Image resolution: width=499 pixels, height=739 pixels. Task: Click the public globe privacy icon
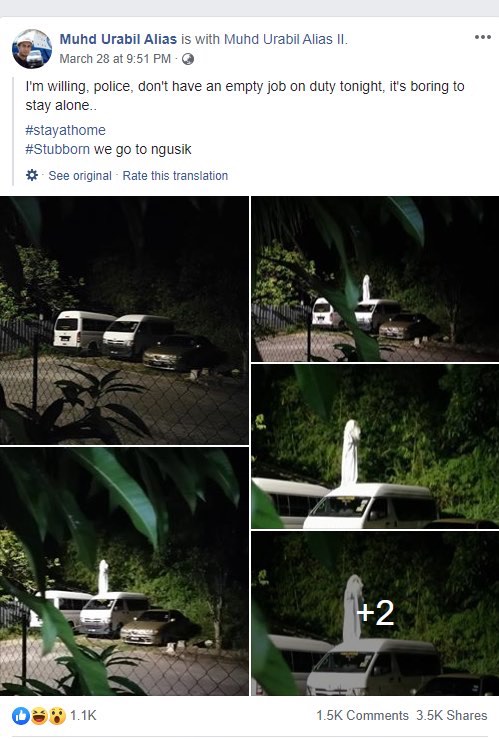pyautogui.click(x=188, y=59)
